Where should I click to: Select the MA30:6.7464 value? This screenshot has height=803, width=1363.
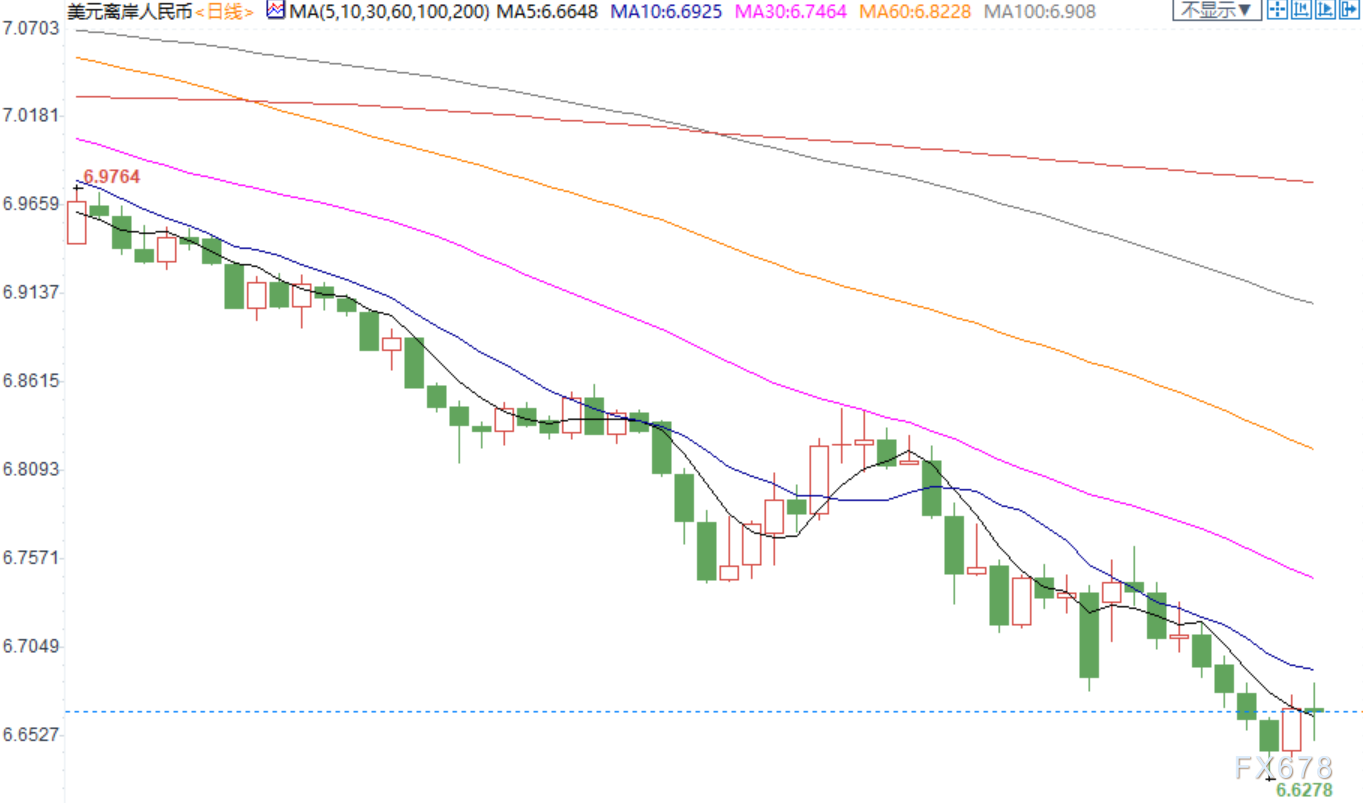(790, 12)
